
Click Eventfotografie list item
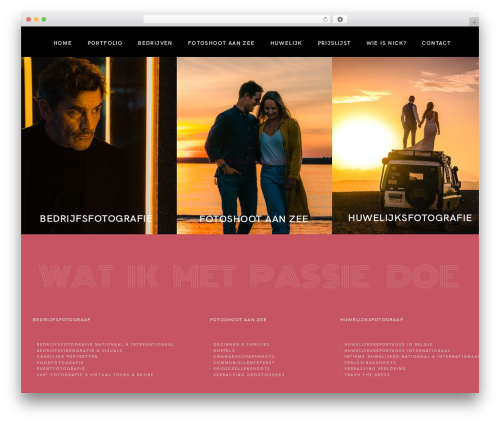[59, 368]
